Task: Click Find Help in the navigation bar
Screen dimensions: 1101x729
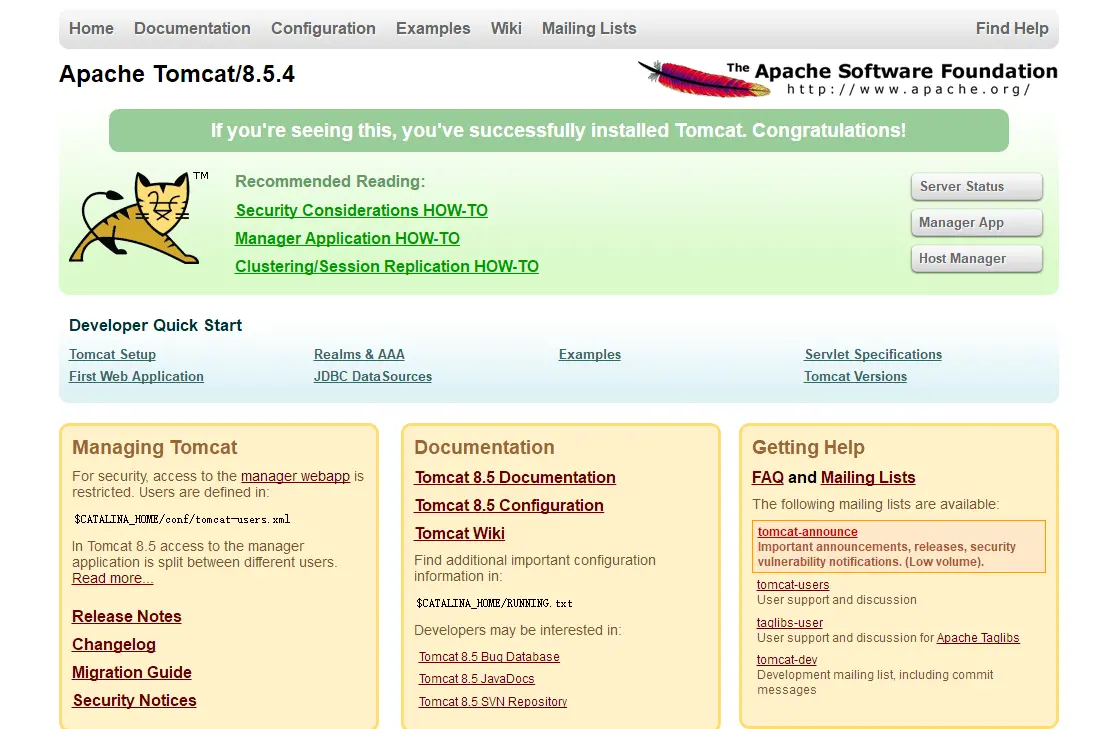Action: [x=1012, y=28]
